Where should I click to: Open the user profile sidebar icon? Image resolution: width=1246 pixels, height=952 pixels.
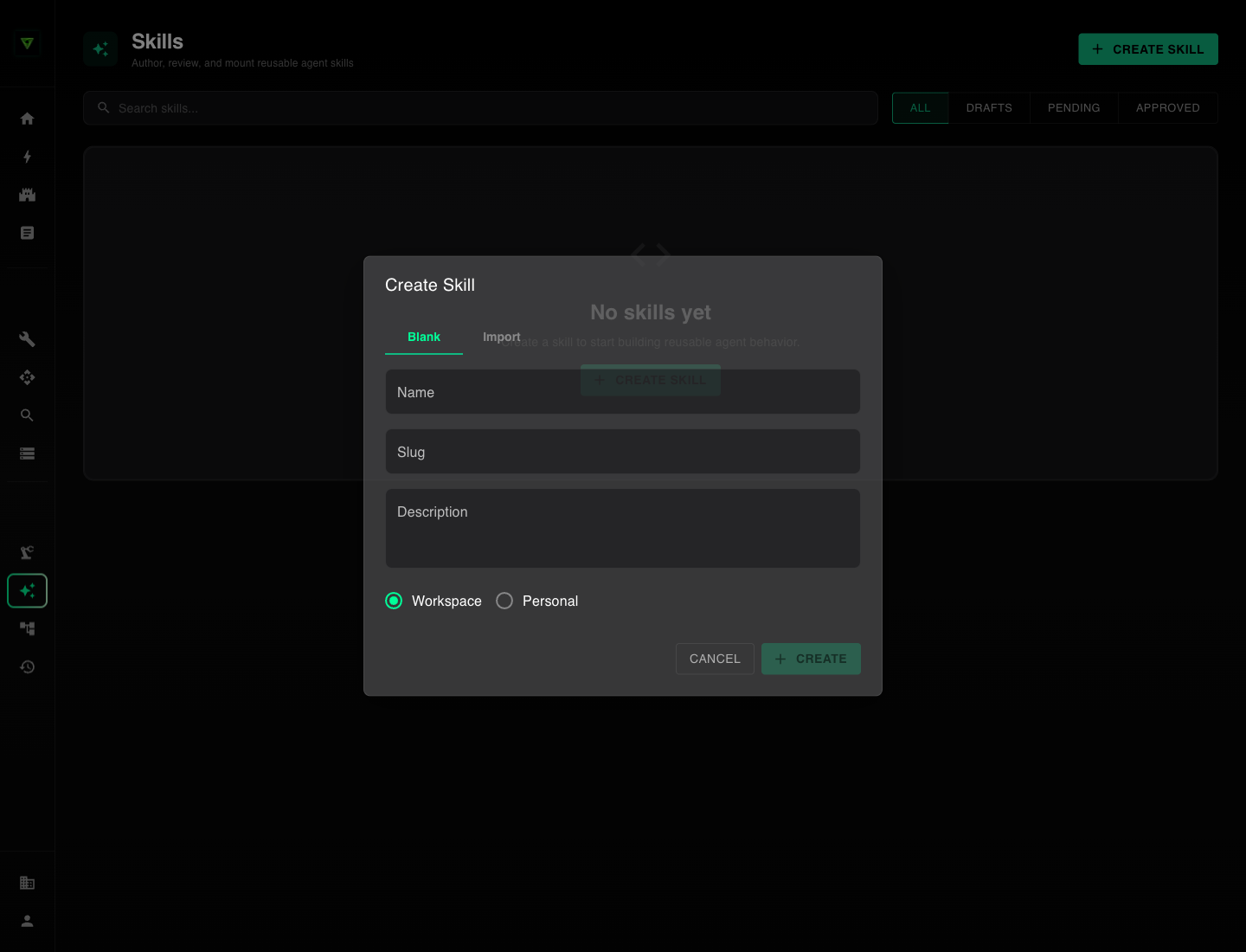(27, 921)
